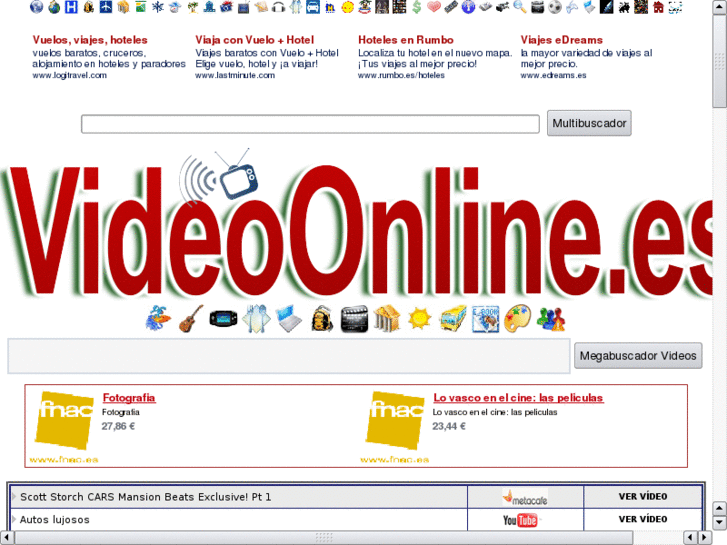The image size is (727, 545).
Task: Select the film clapperboard icon below logo
Action: pos(354,319)
